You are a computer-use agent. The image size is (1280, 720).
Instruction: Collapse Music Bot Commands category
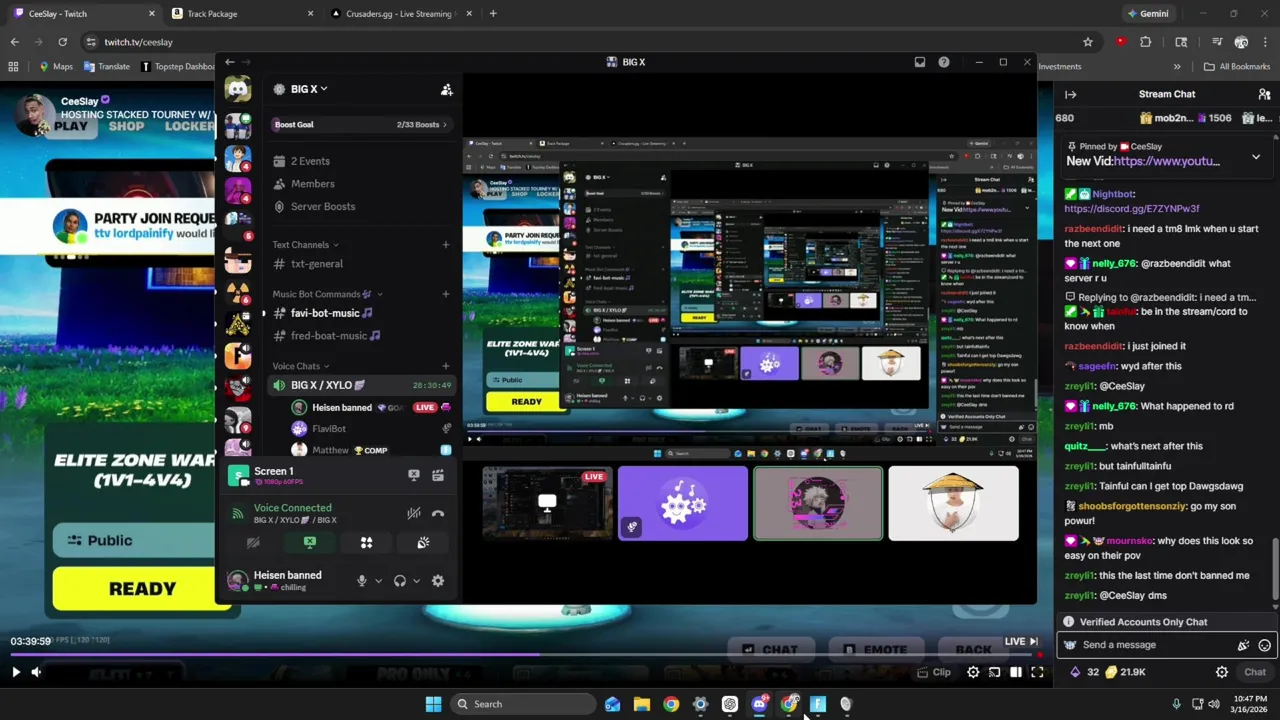tap(327, 294)
